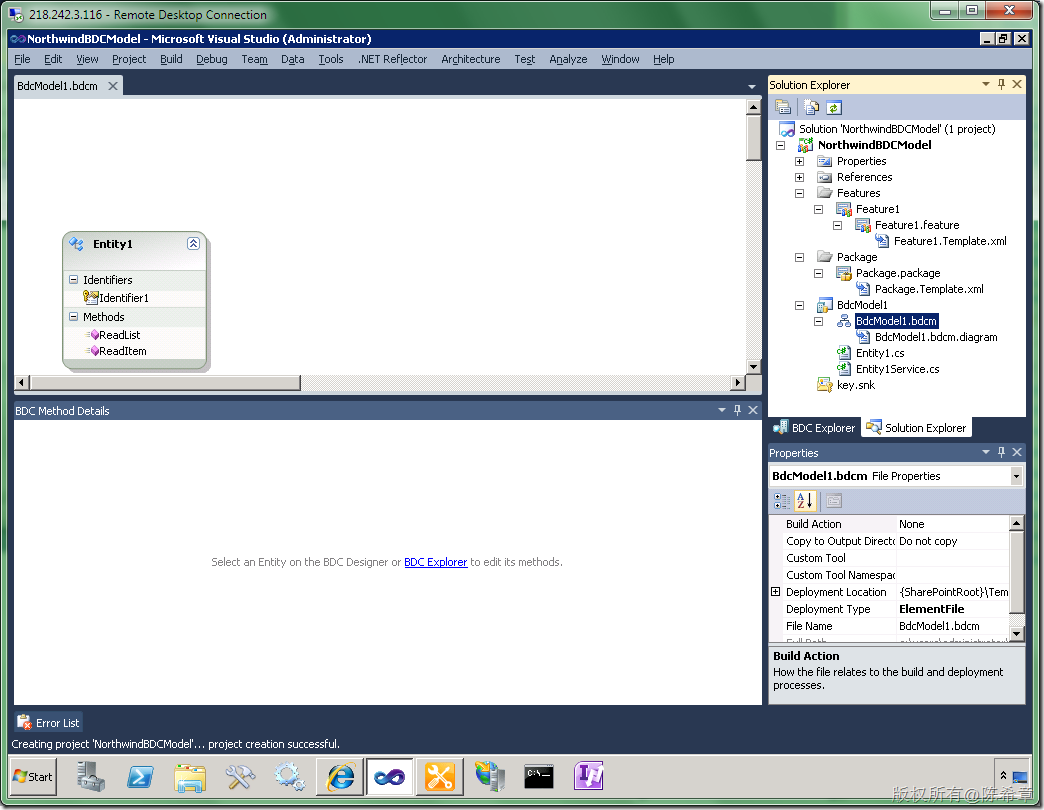Pin the Solution Explorer panel
Screen dimensions: 1044x810
(x=1001, y=85)
